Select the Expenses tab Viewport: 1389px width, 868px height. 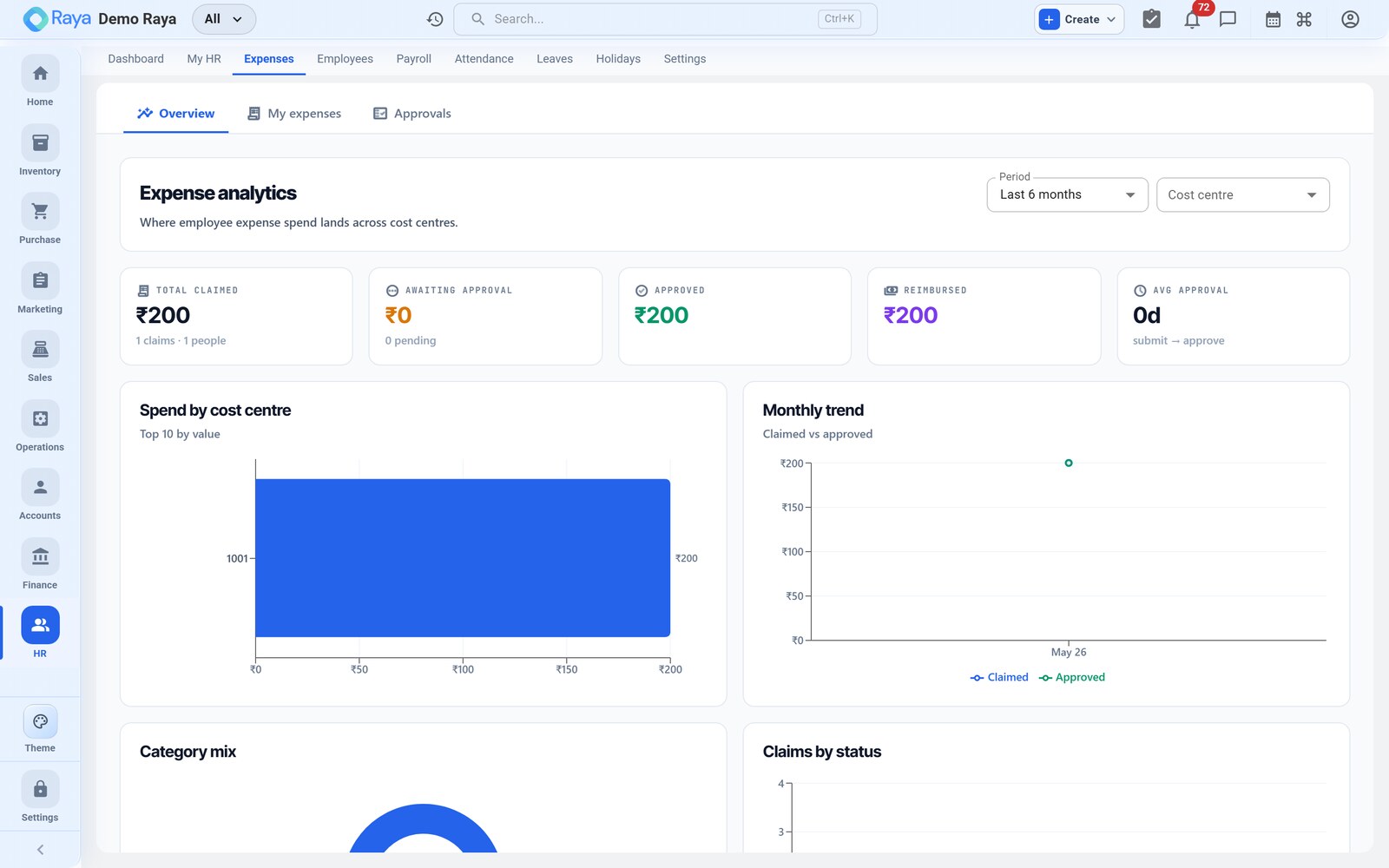pos(268,59)
